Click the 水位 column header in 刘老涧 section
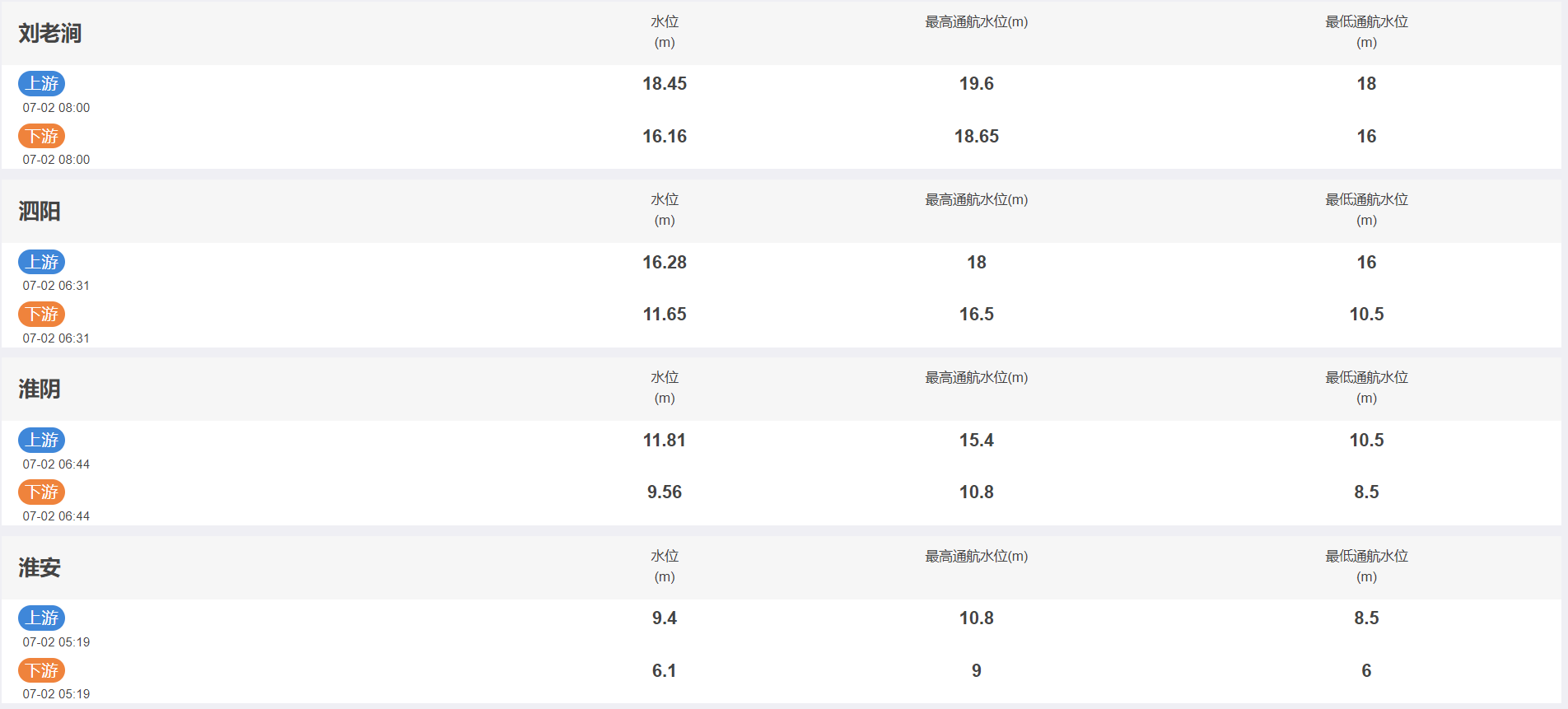Screen dimensions: 1568x709 (665, 32)
